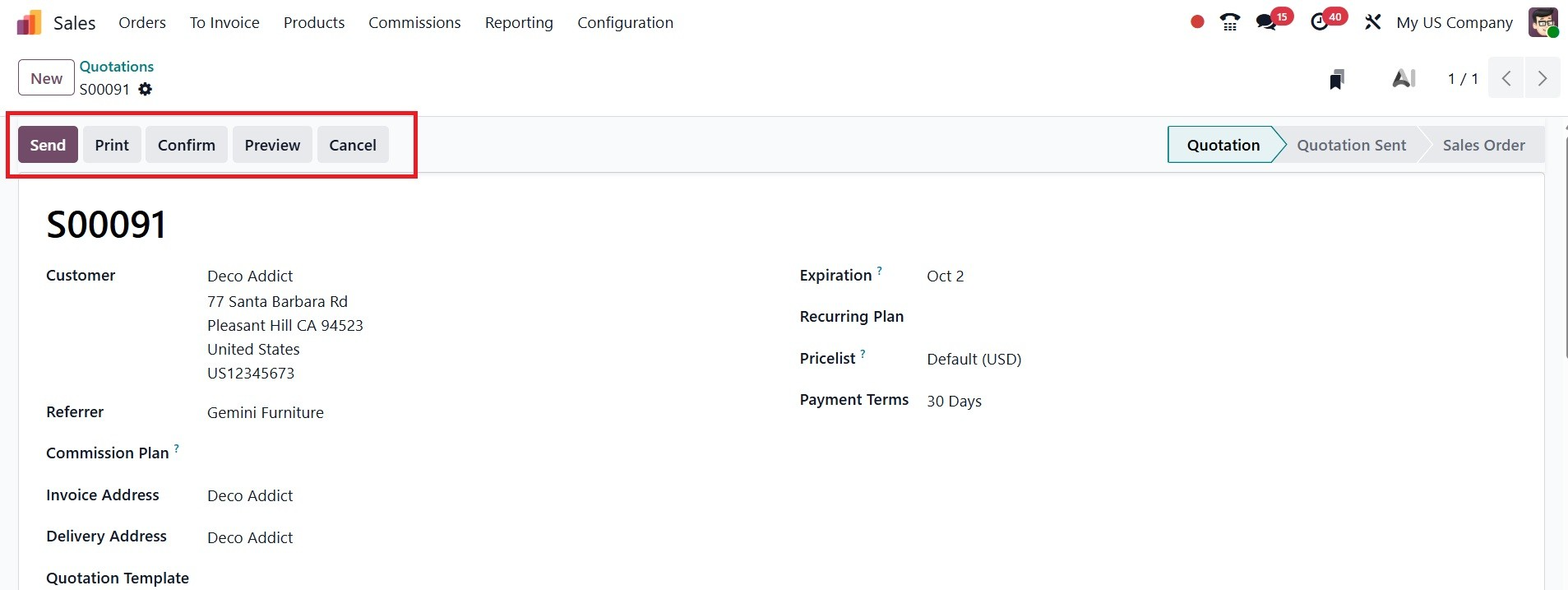
Task: Open the gear actions menu for S00091
Action: pyautogui.click(x=146, y=89)
